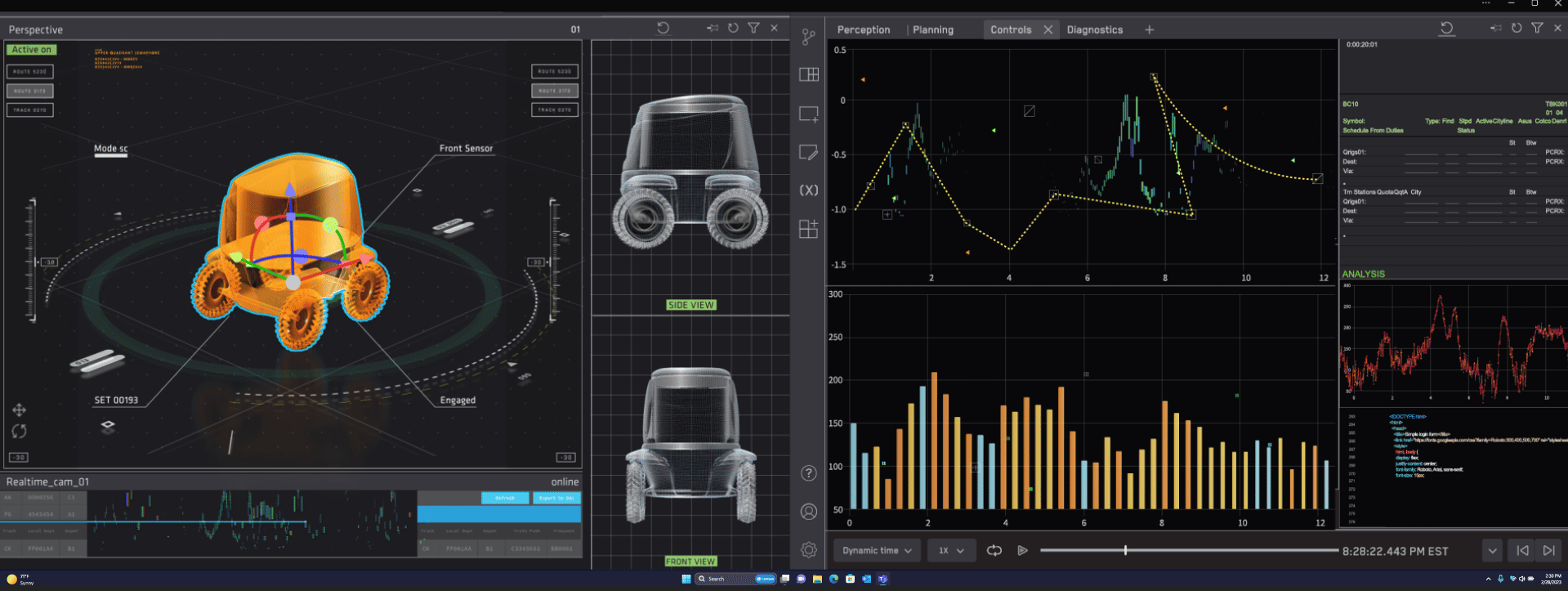Click refresh icon in Controls panel header
This screenshot has width=1568, height=591.
click(x=1517, y=28)
